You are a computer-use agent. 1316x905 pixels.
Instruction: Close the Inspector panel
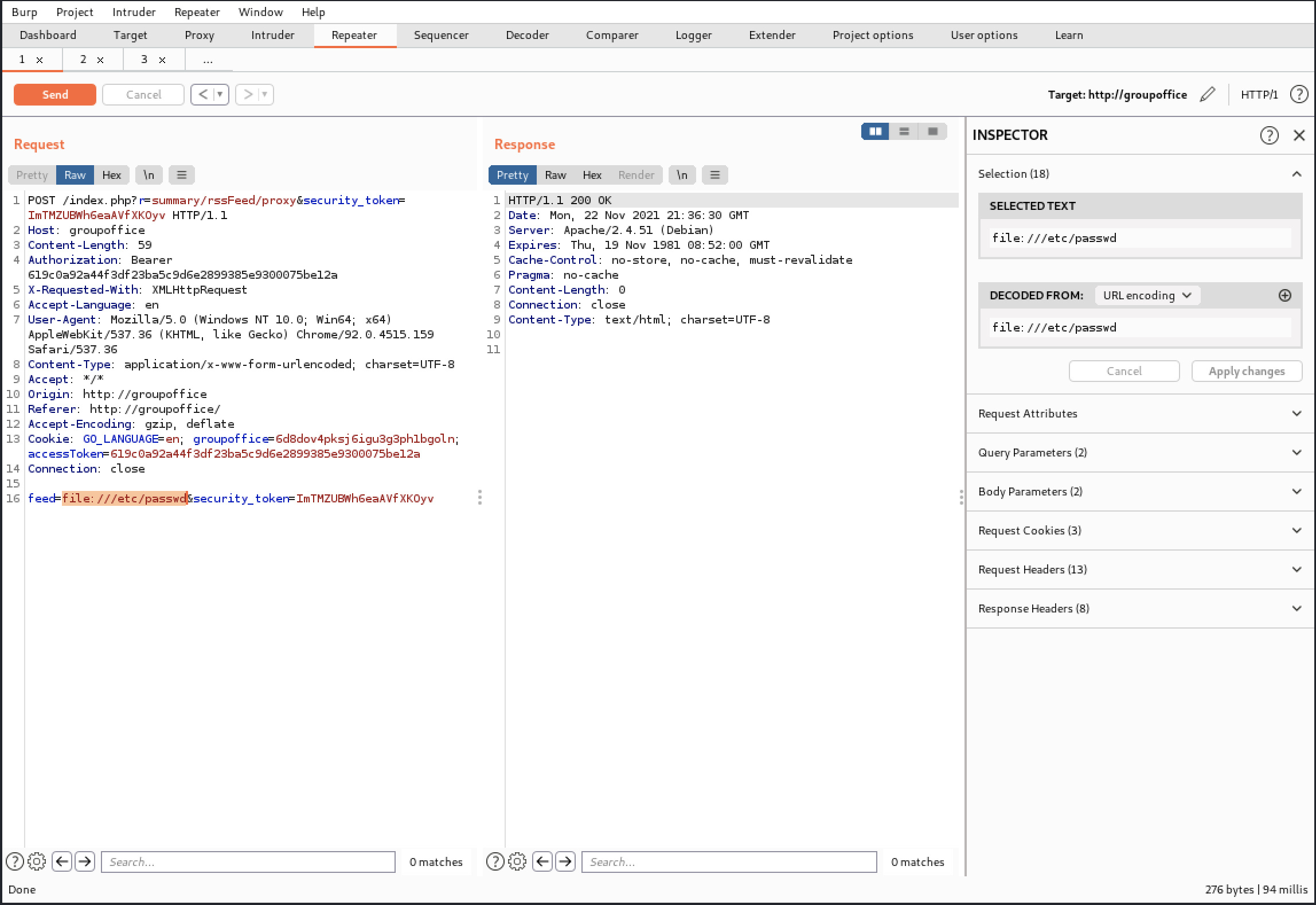1299,135
